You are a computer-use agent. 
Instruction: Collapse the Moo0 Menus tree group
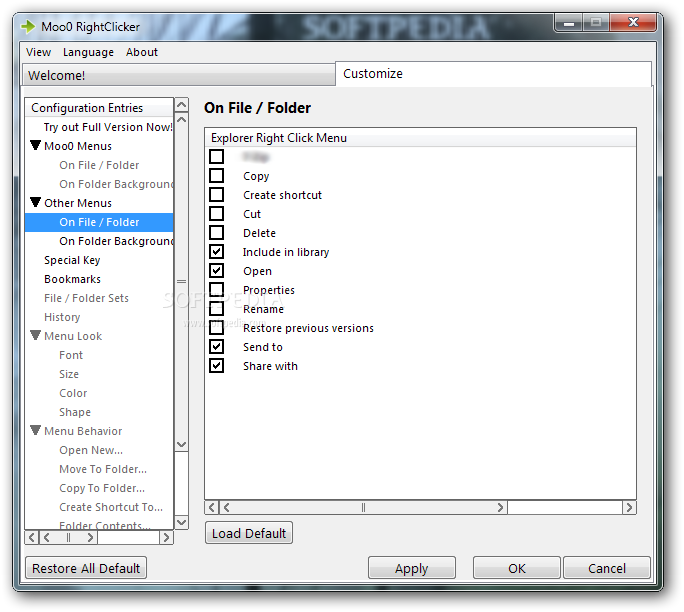pos(36,146)
